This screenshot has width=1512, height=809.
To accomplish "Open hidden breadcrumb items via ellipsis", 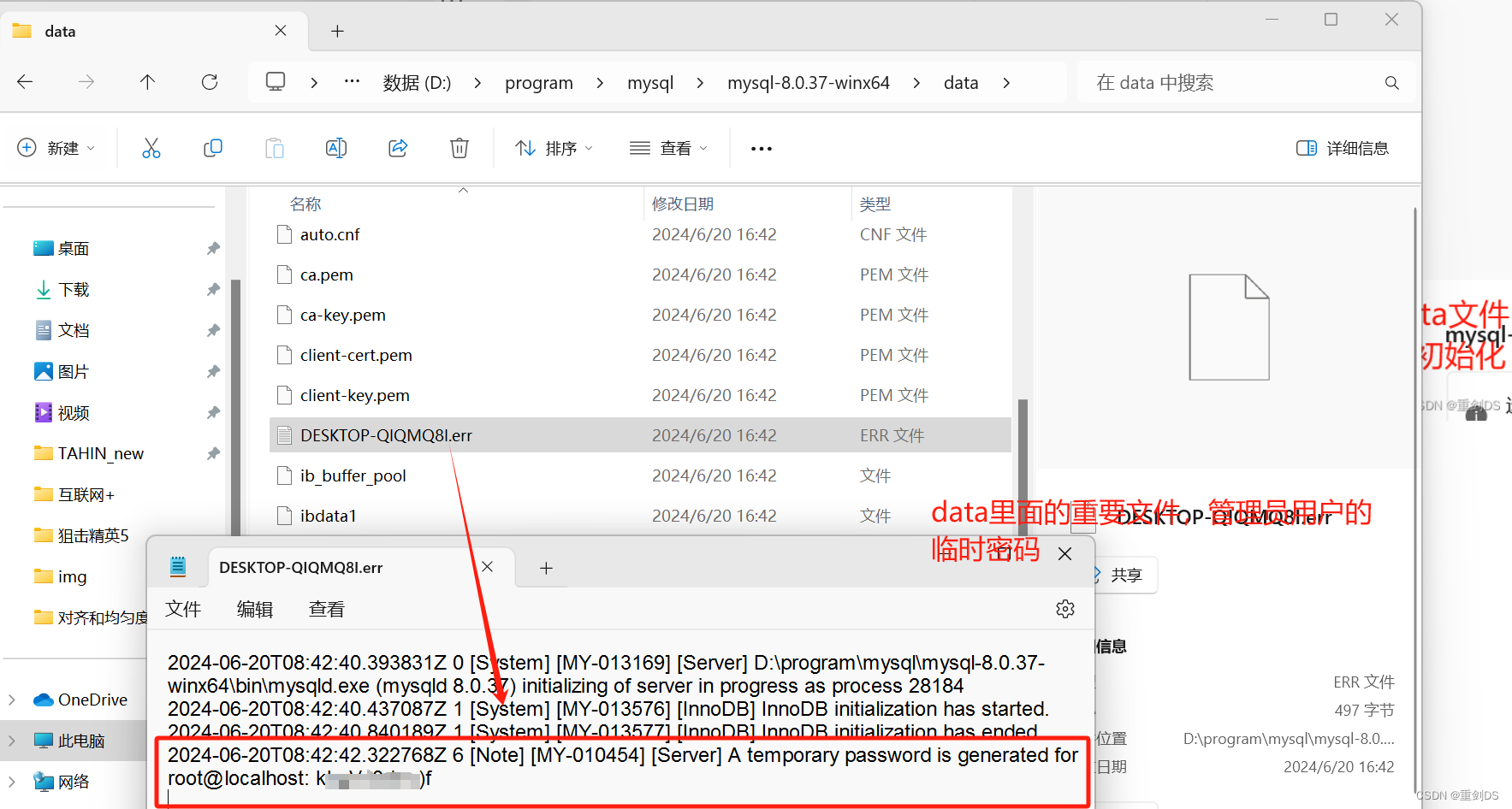I will pyautogui.click(x=352, y=82).
